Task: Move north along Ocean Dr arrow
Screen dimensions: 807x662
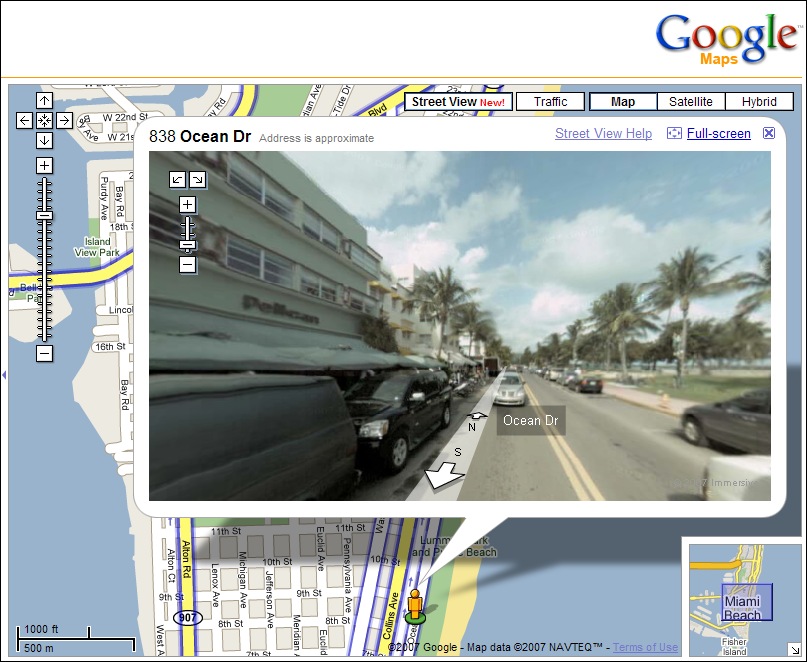Action: [477, 415]
